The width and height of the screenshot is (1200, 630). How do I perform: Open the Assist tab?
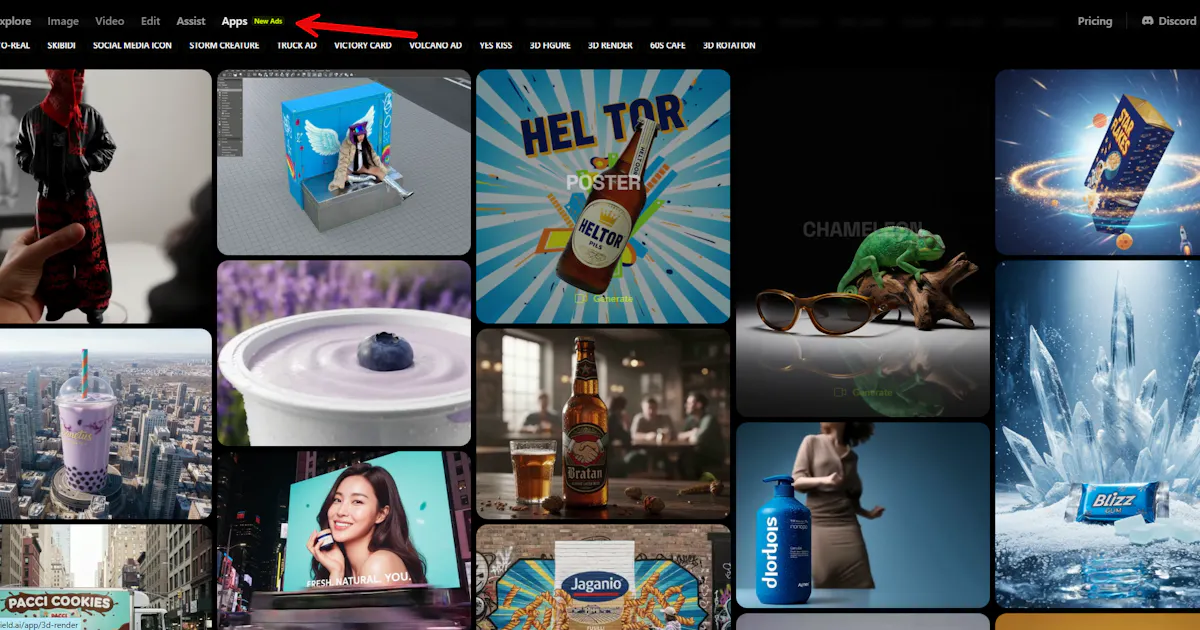click(191, 21)
